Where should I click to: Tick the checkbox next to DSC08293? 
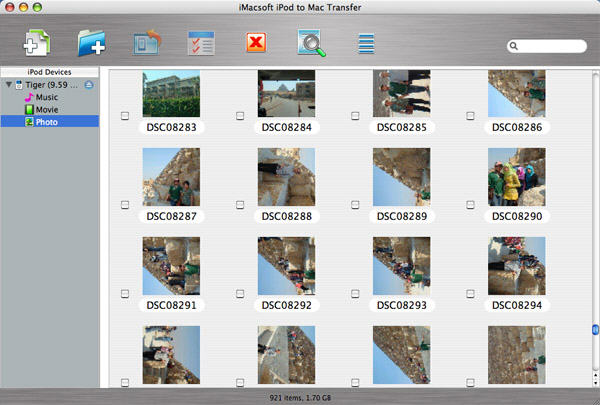pyautogui.click(x=355, y=294)
